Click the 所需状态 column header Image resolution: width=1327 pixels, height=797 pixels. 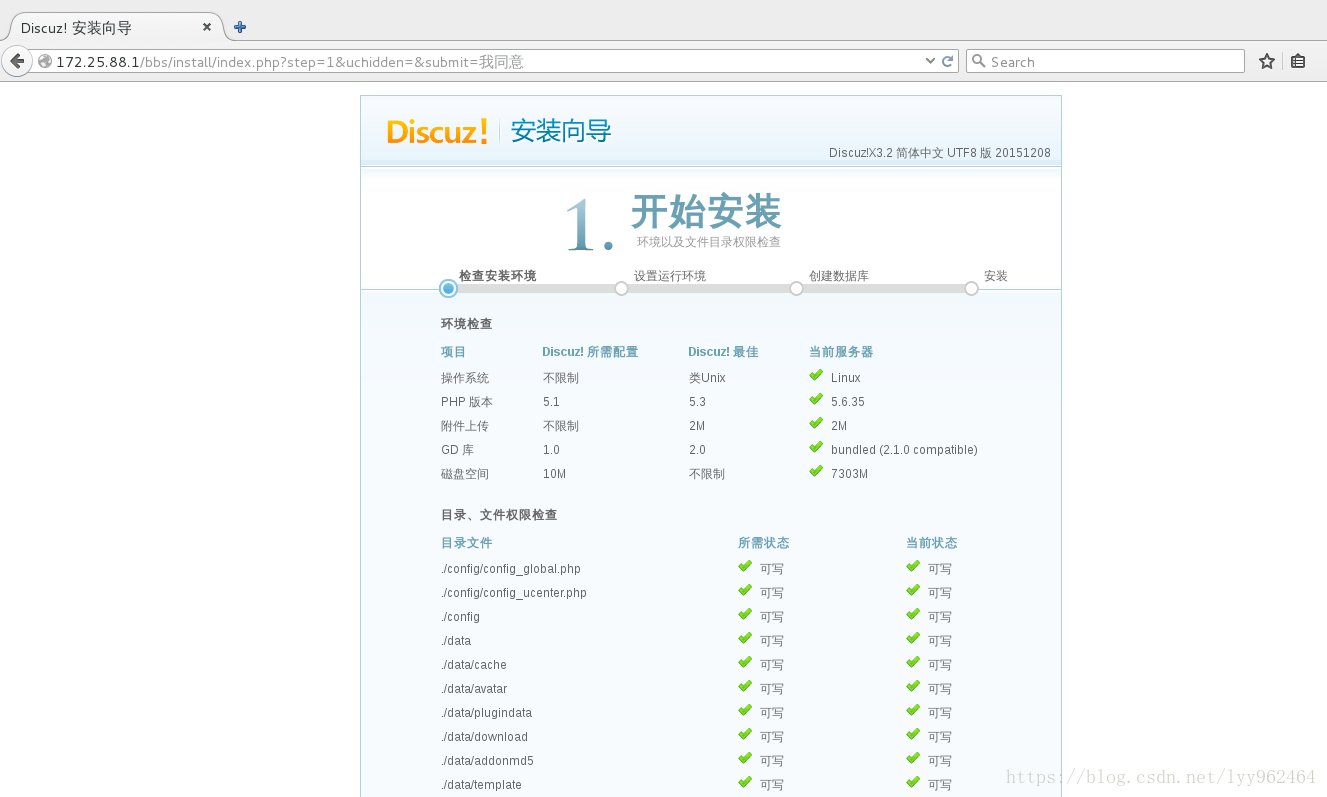763,543
